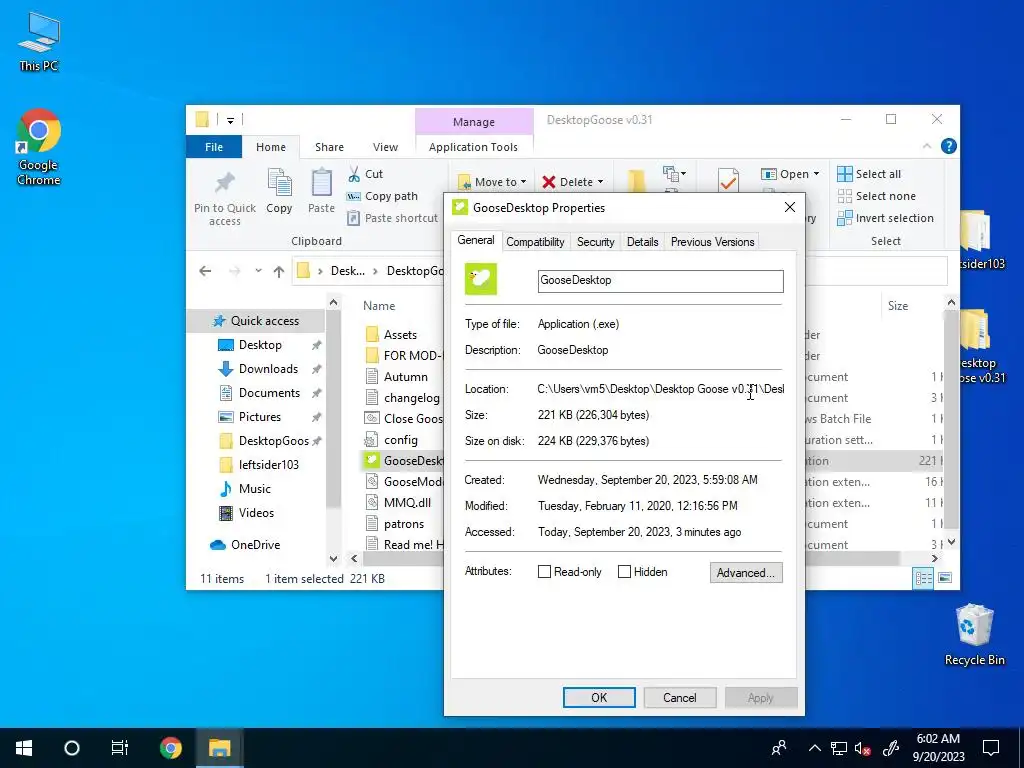Select OneDrive in the navigation pane
This screenshot has height=768, width=1024.
pos(255,545)
